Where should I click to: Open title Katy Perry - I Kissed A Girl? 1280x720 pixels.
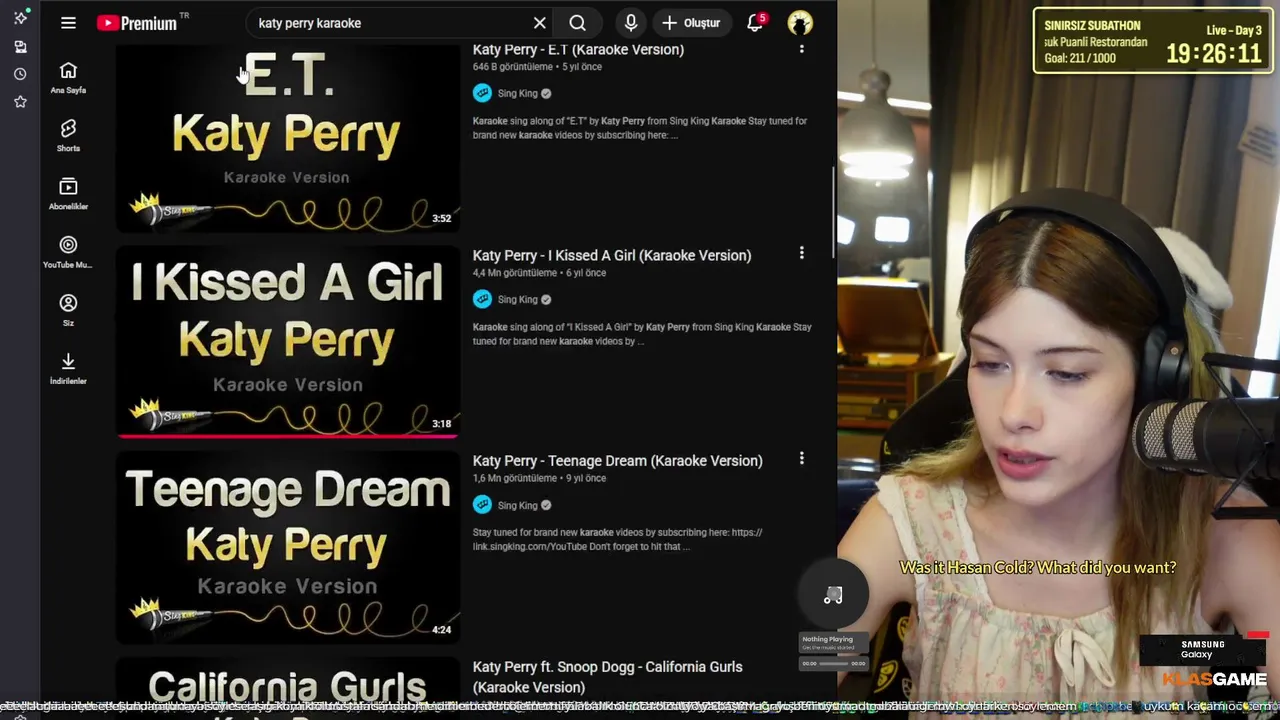click(x=612, y=255)
